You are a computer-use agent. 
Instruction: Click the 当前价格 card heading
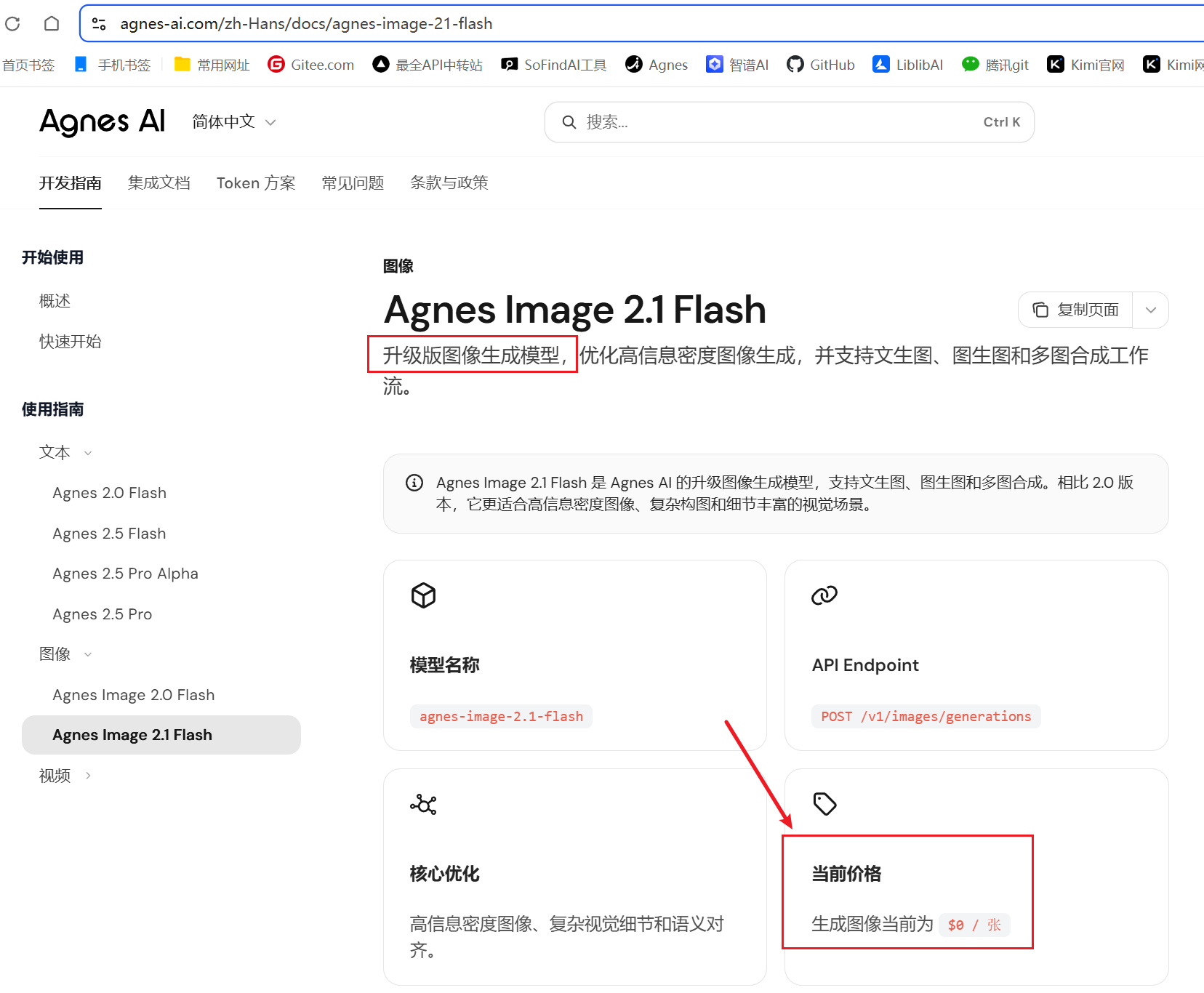click(x=846, y=874)
